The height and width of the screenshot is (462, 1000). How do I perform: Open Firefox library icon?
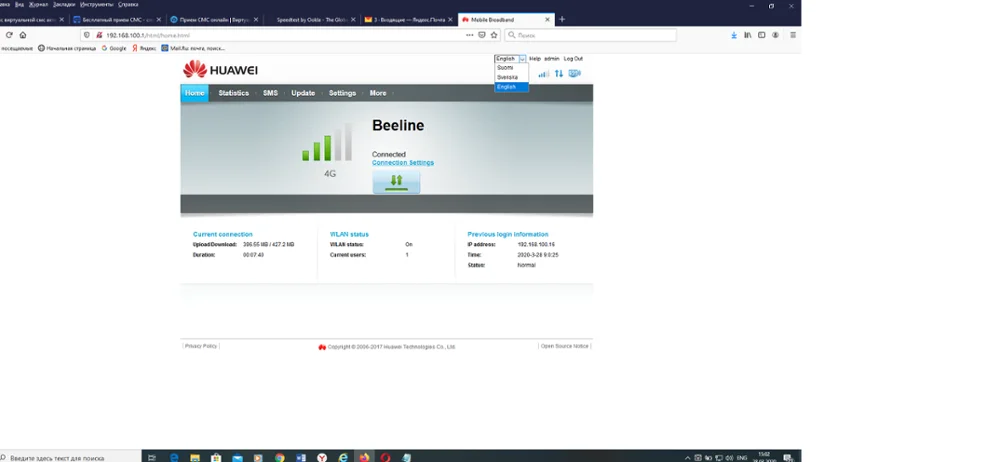coord(747,35)
